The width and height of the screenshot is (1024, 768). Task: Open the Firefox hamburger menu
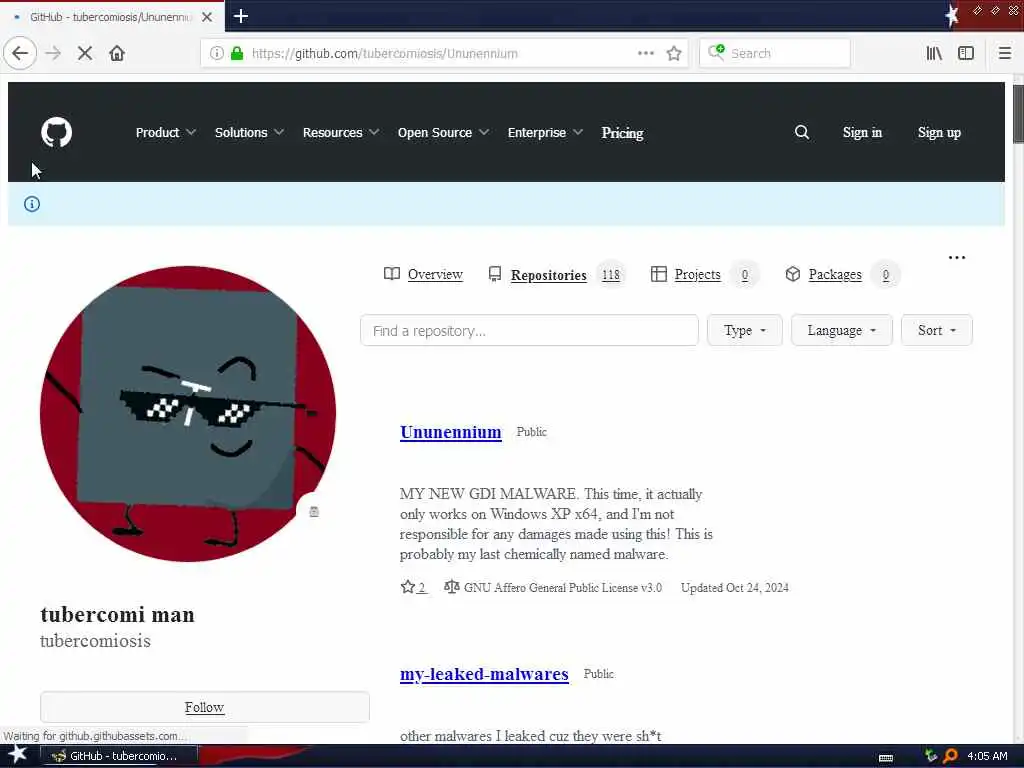1005,53
